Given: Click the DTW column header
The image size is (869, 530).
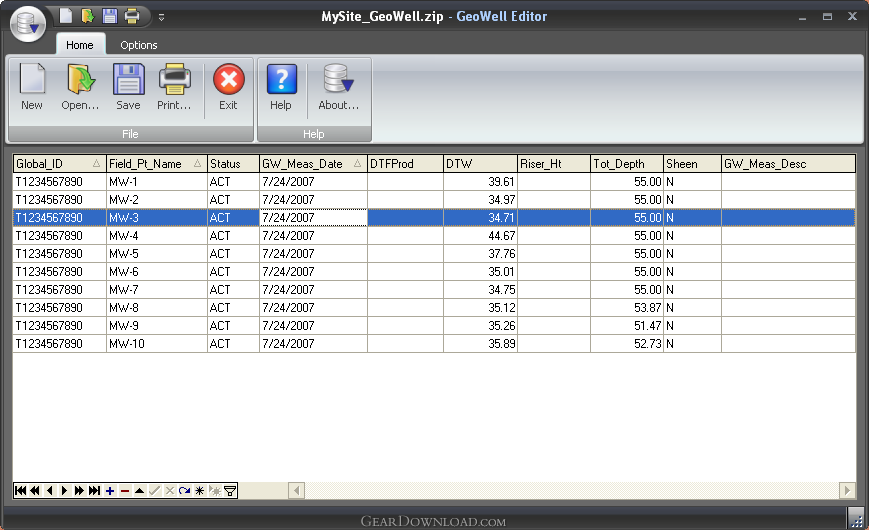Looking at the screenshot, I should [x=480, y=164].
